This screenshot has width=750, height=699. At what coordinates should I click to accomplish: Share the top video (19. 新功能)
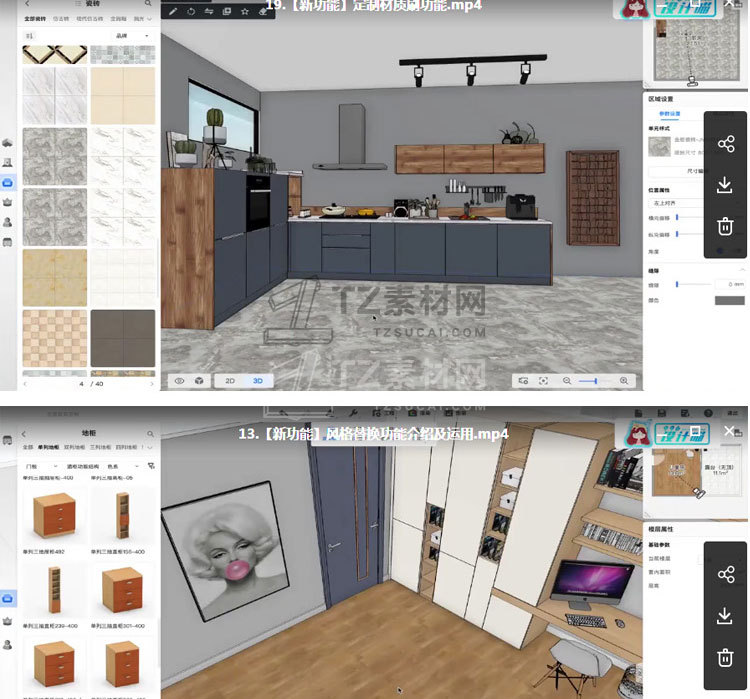point(726,144)
